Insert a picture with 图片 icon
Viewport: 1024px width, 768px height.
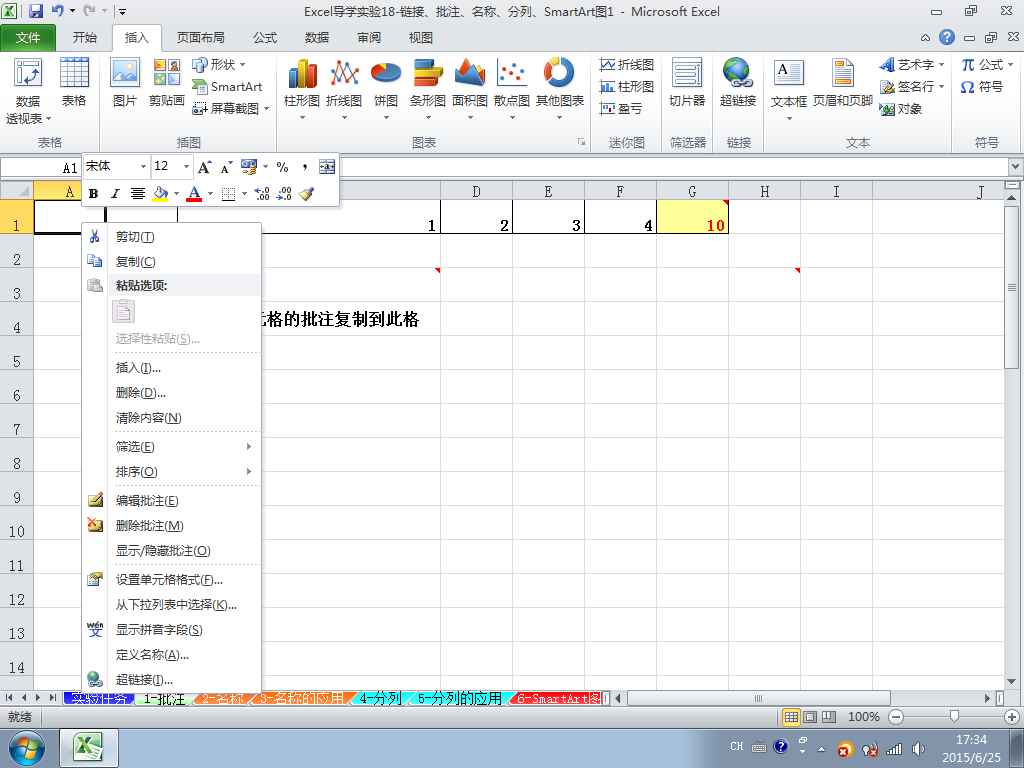(125, 82)
